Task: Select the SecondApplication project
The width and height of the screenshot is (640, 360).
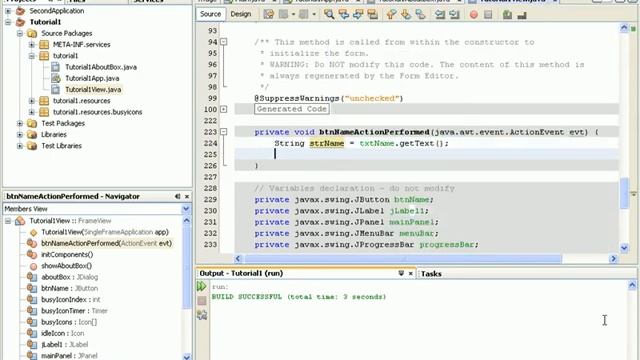Action: (57, 11)
